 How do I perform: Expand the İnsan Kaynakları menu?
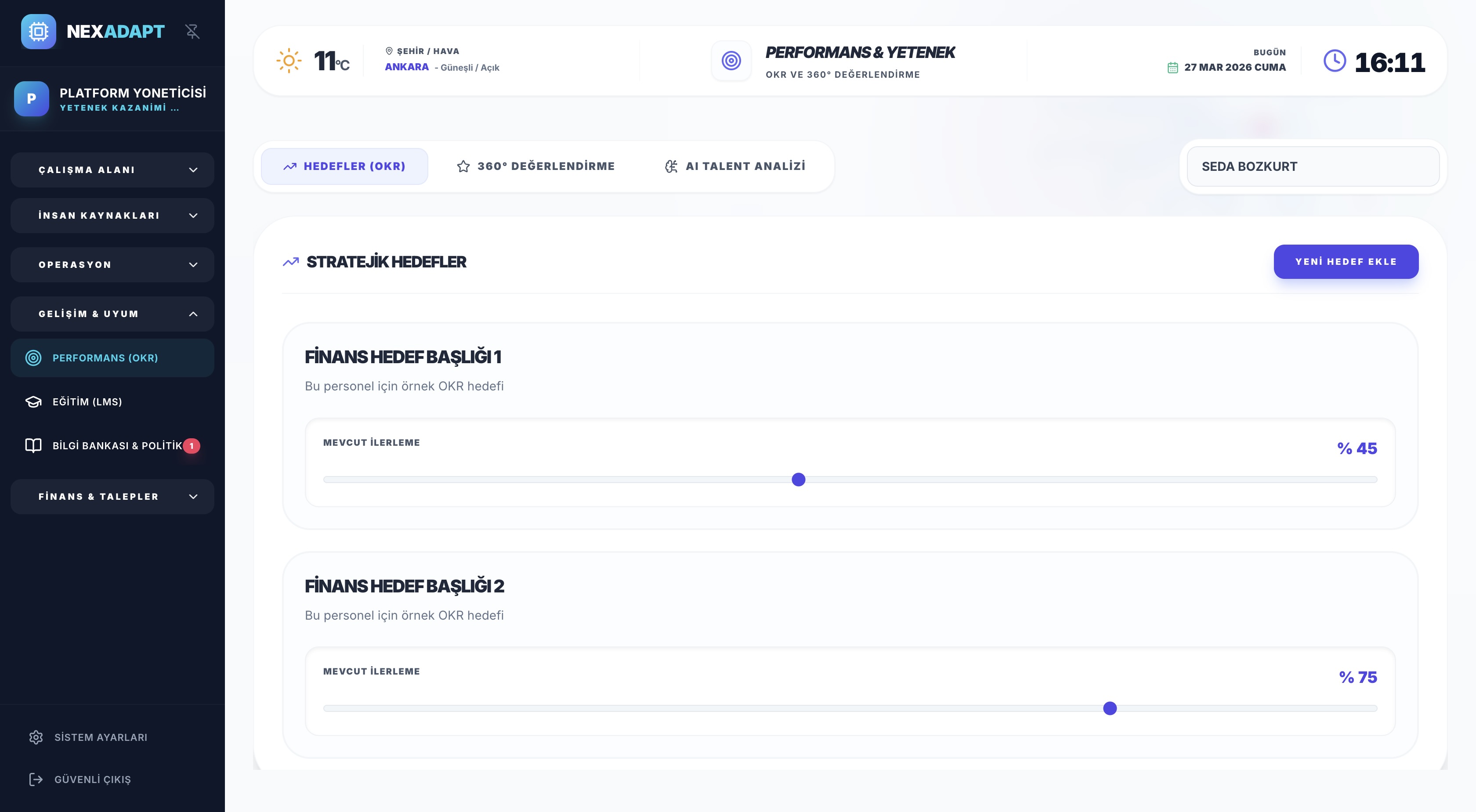coord(112,215)
